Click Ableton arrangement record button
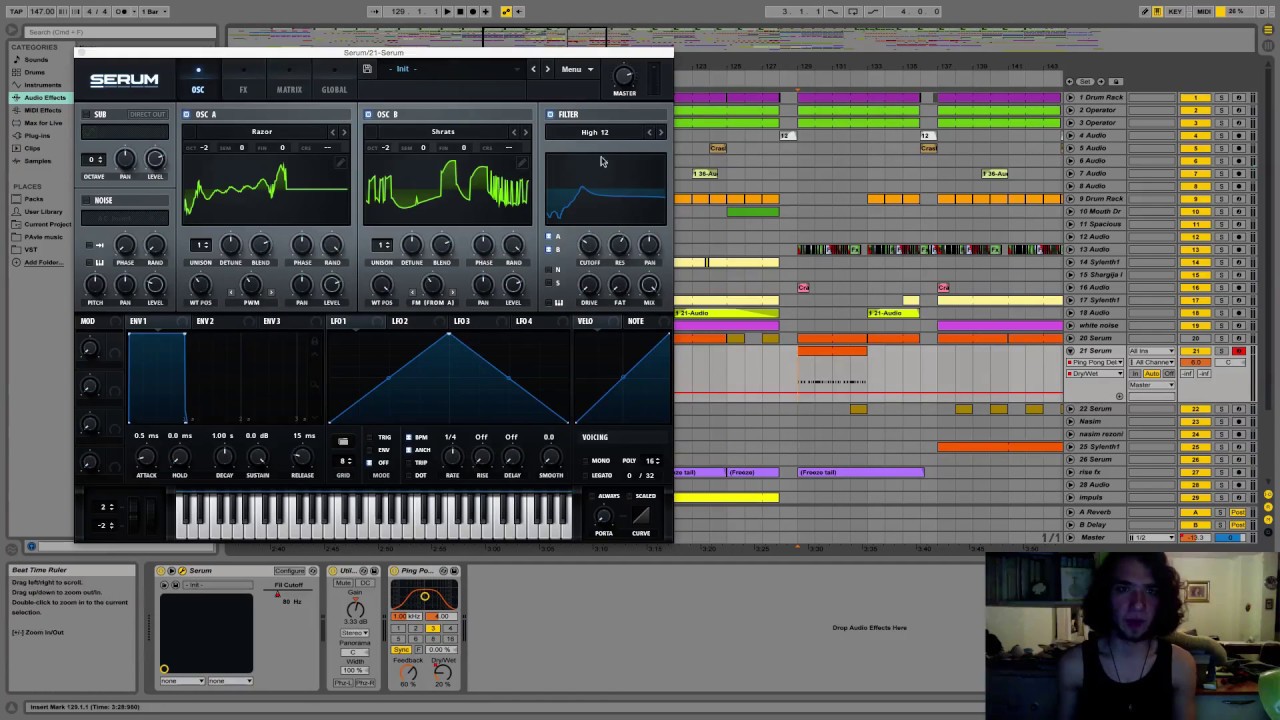Viewport: 1280px width, 720px height. pos(472,11)
